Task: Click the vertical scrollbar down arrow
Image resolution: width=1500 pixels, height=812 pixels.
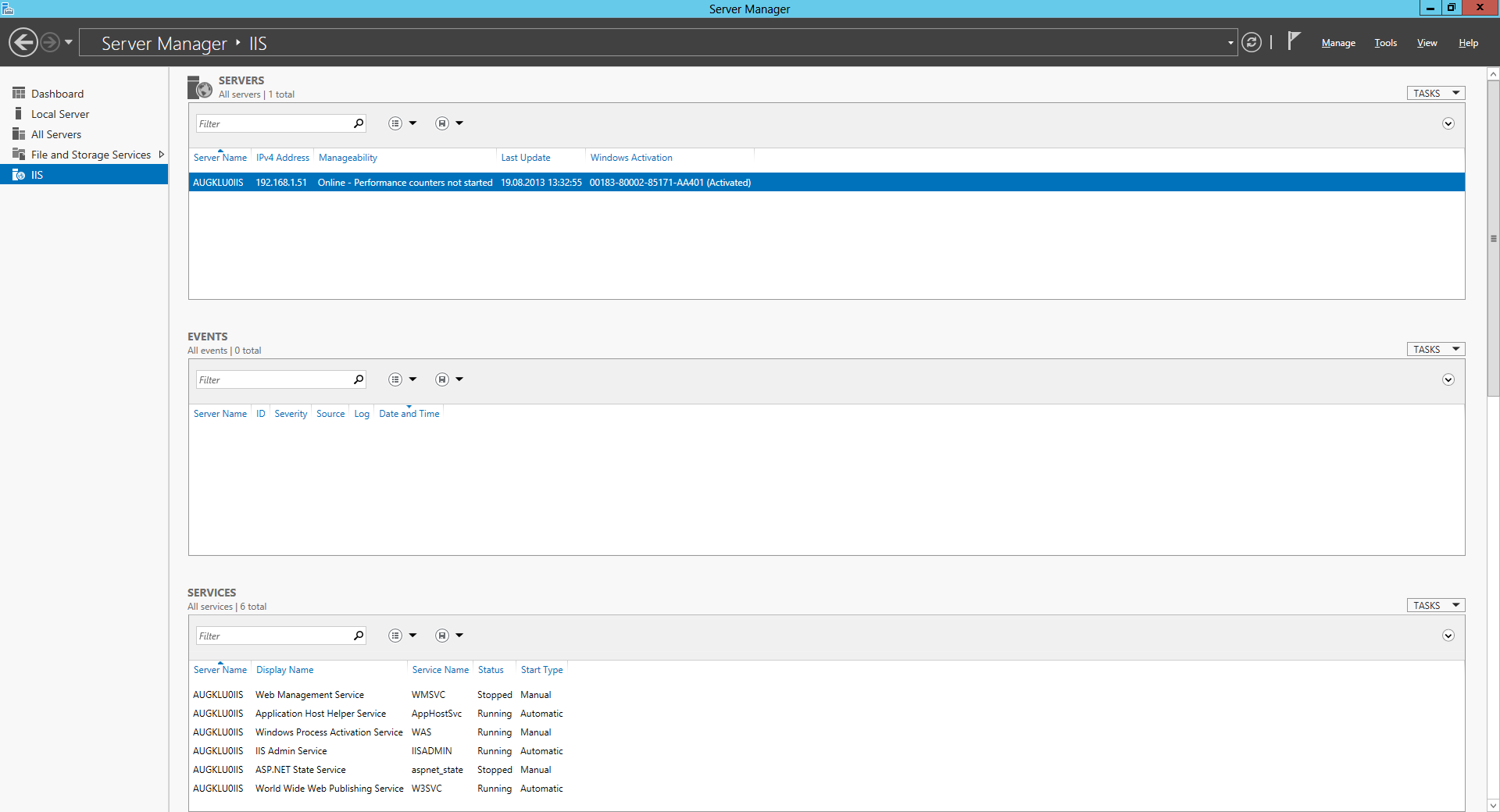Action: click(1493, 805)
